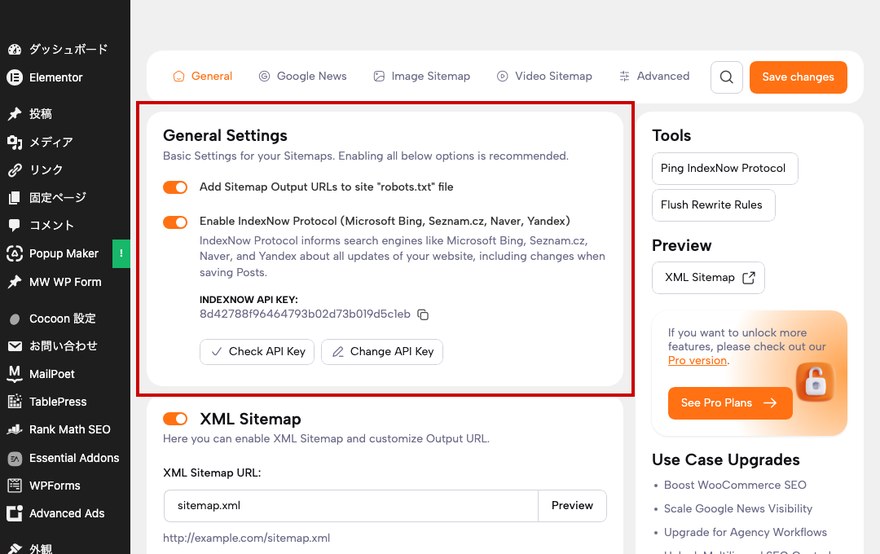
Task: Click the IndexNow API key value
Action: 305,314
